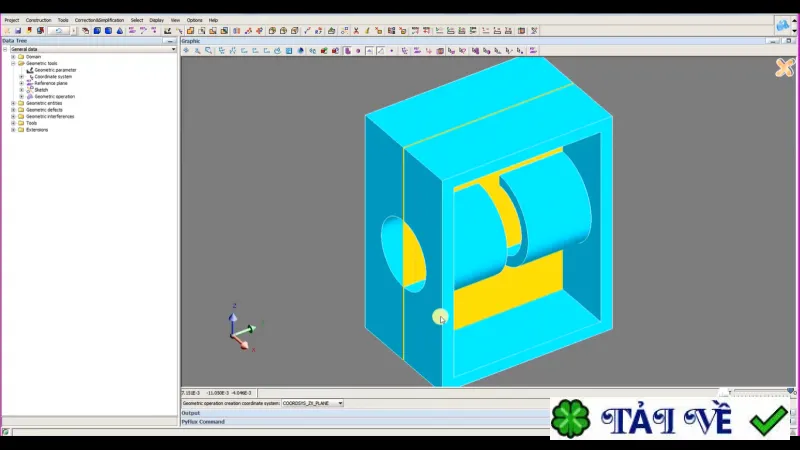This screenshot has width=800, height=450.
Task: Open the Construction menu
Action: (x=38, y=20)
